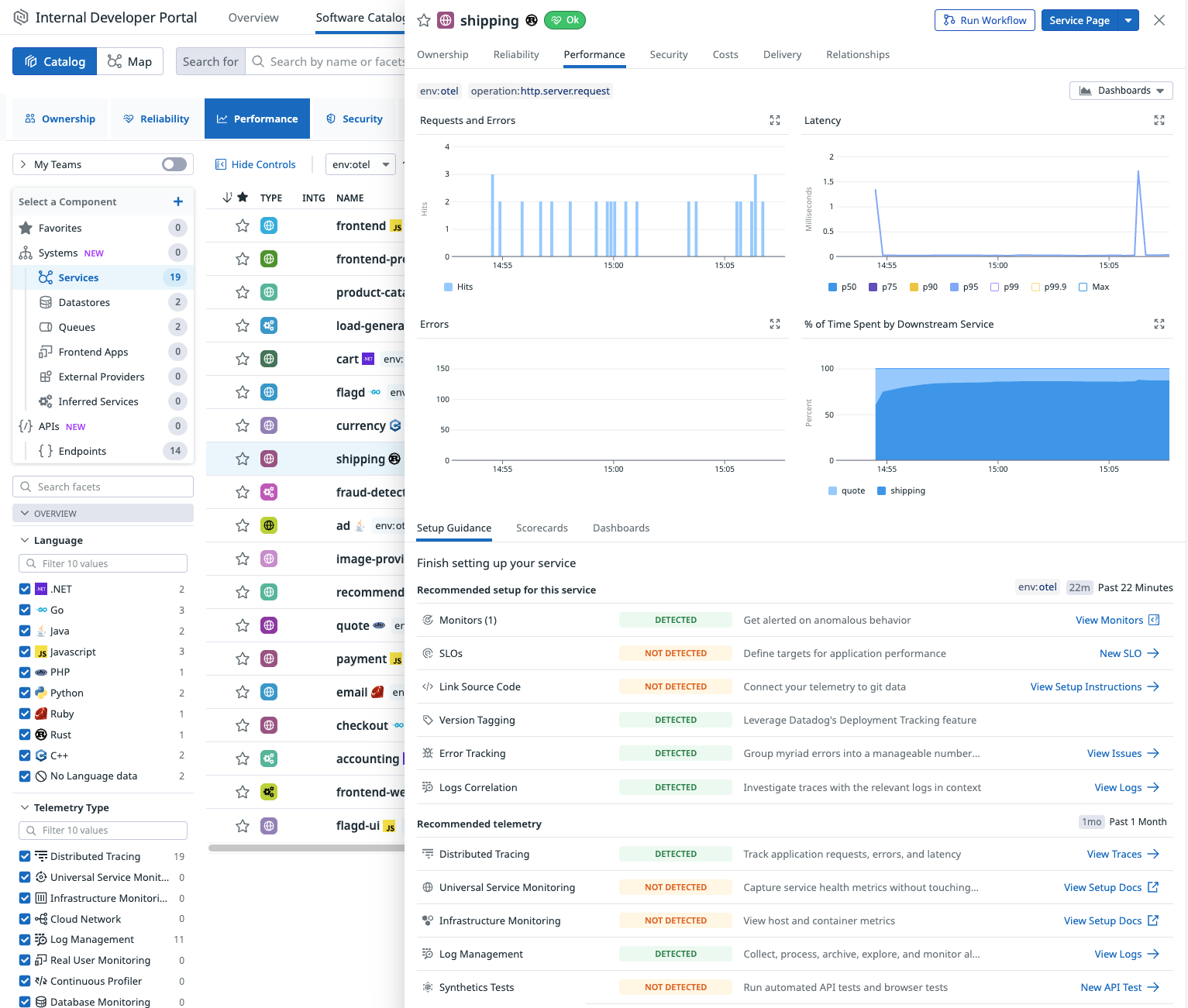Click the service type icon for frontend-web
Viewport: 1188px width, 1008px height.
269,792
